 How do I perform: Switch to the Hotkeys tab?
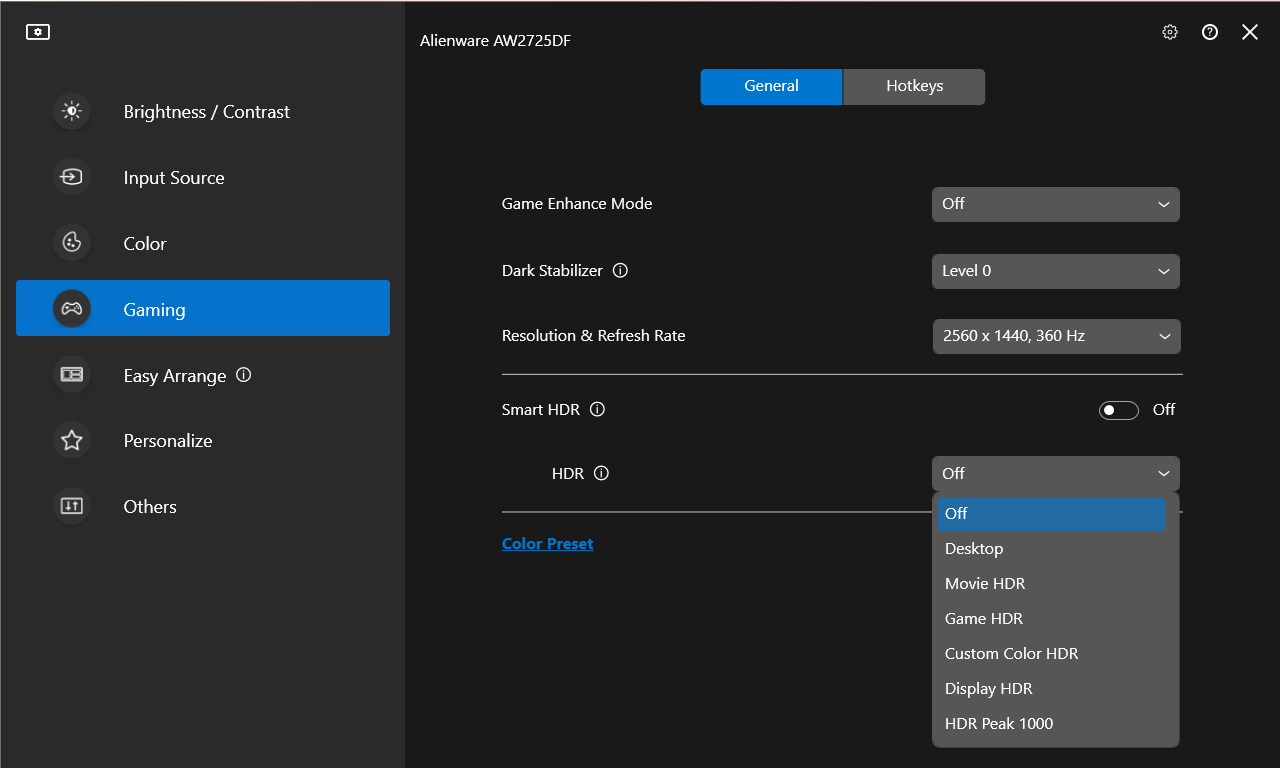(x=914, y=86)
